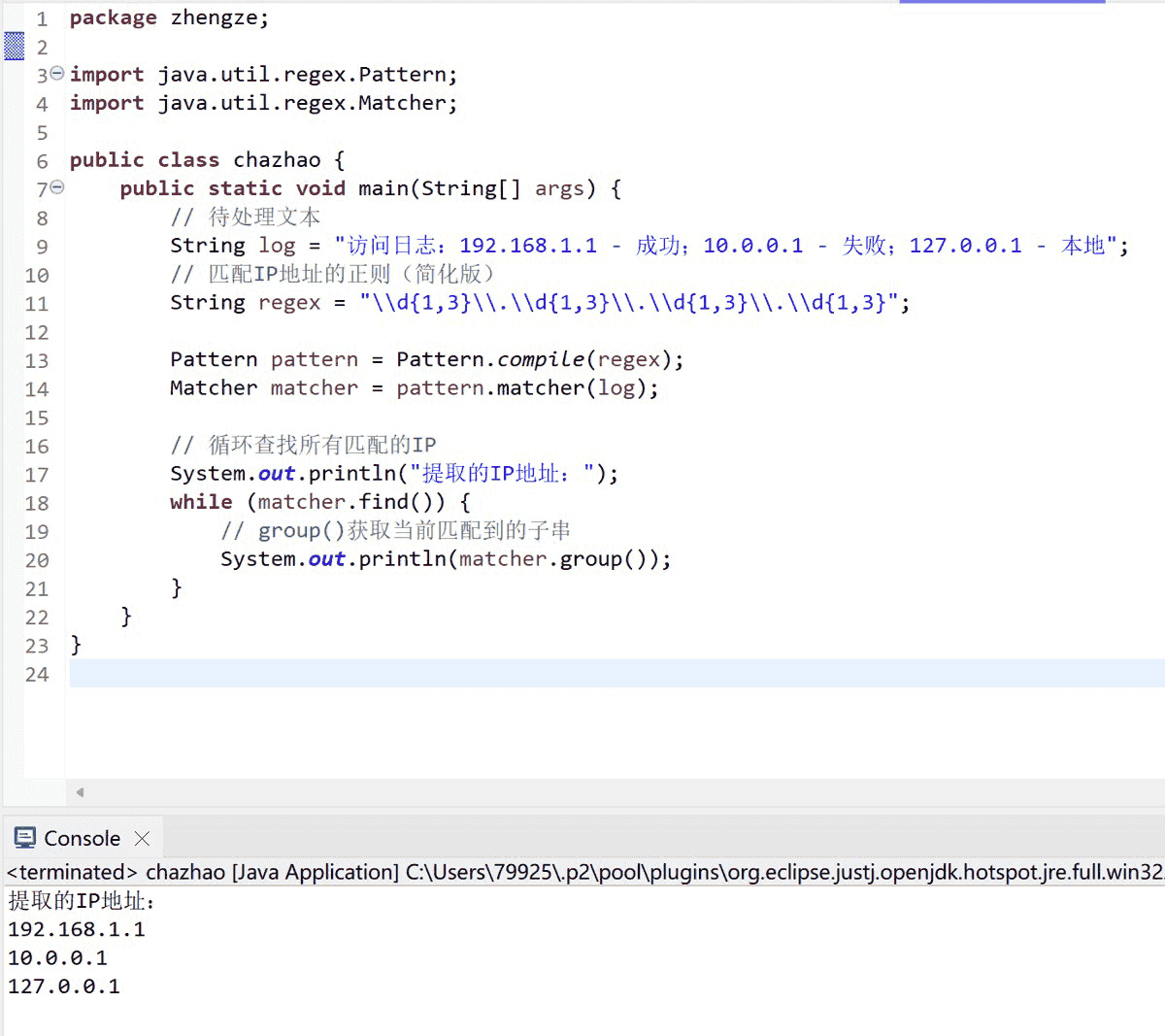The image size is (1165, 1036).
Task: Click matcher.group() on line 20
Action: tap(552, 559)
